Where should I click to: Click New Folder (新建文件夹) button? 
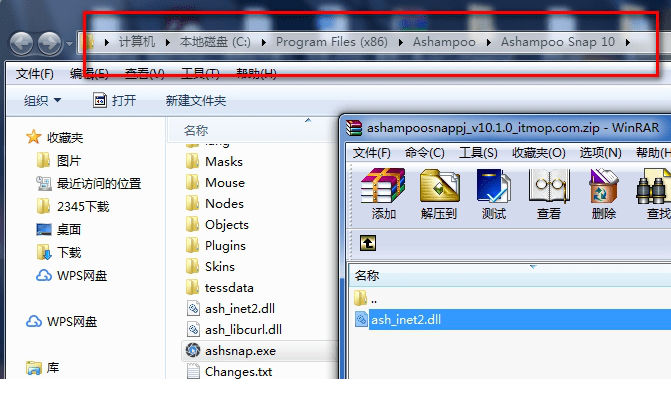point(196,101)
